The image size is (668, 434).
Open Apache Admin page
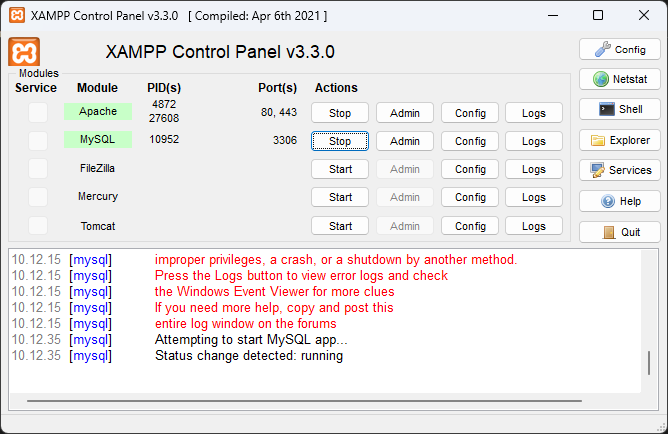click(x=405, y=113)
